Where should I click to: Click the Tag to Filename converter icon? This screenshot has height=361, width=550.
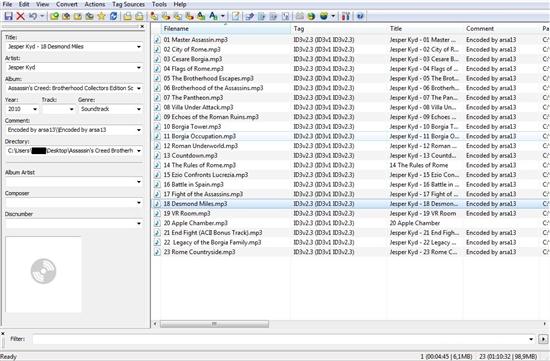pyautogui.click(x=154, y=16)
